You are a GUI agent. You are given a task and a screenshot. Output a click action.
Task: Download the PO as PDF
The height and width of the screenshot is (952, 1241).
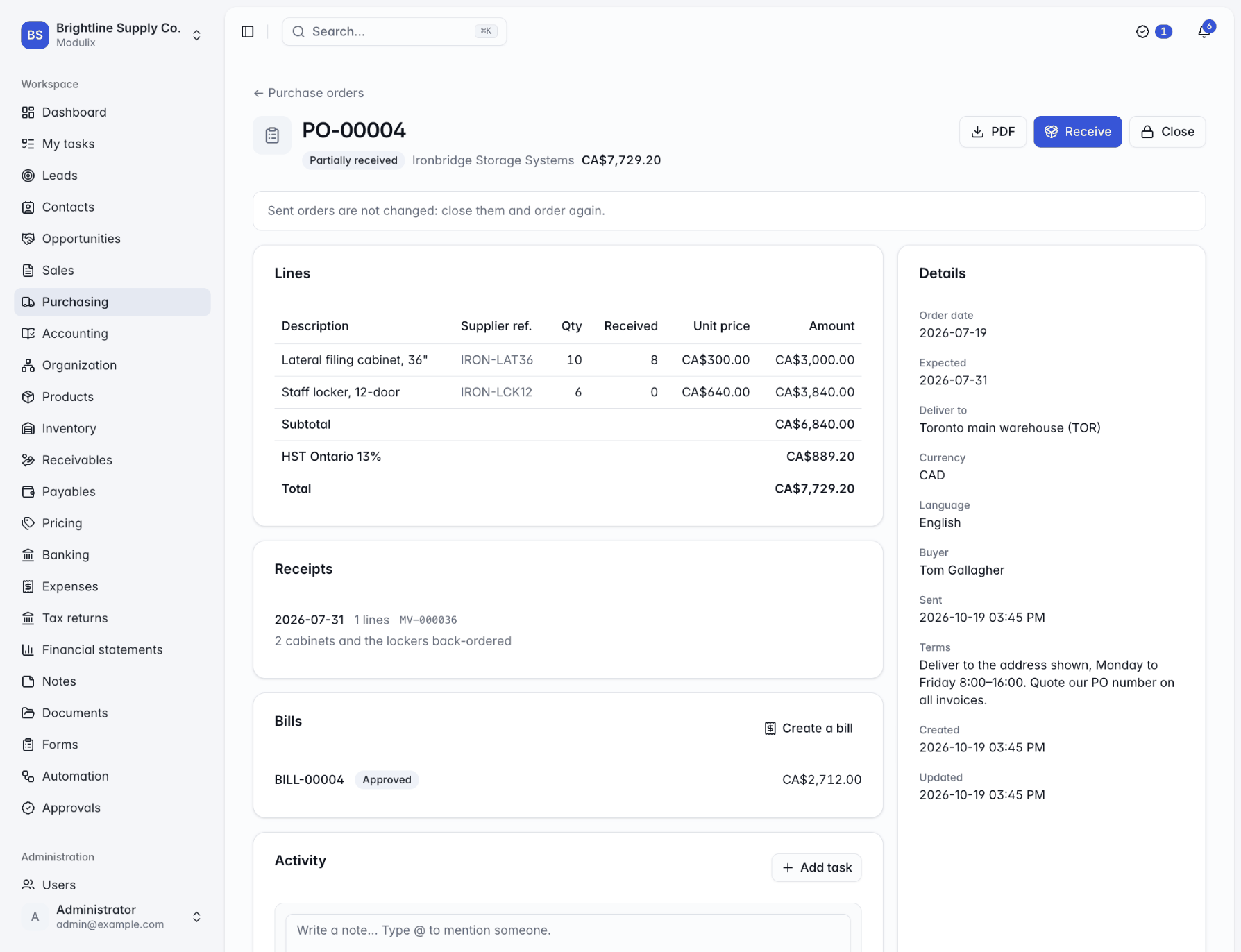(993, 132)
